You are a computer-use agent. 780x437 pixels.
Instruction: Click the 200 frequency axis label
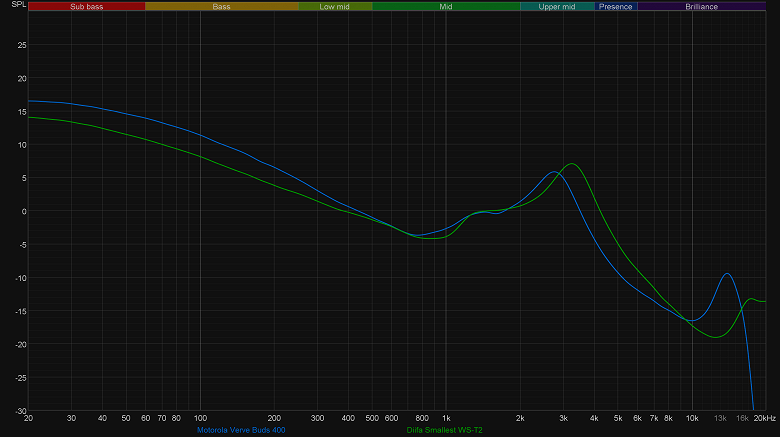(x=274, y=419)
